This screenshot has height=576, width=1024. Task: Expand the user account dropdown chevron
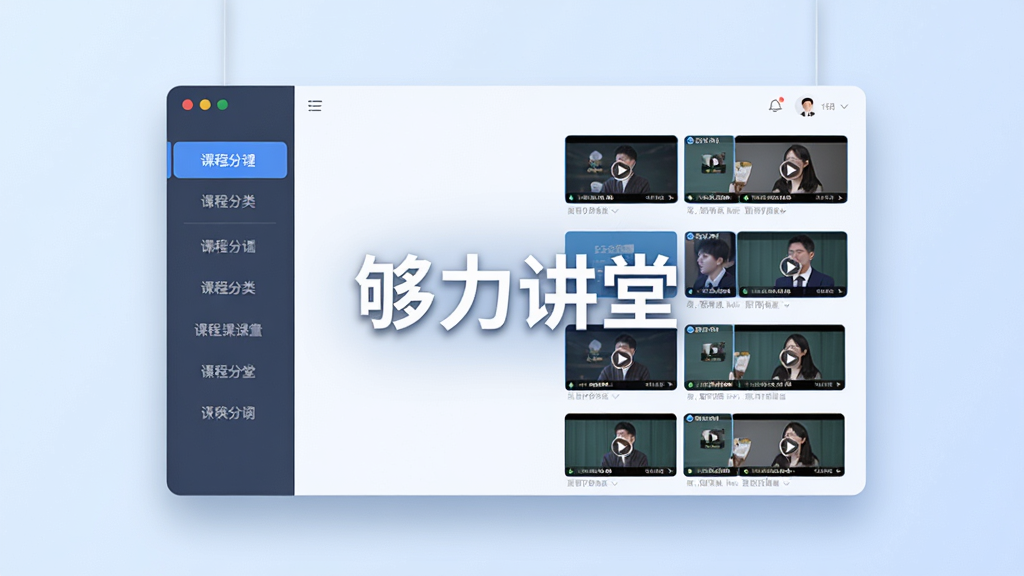coord(844,106)
